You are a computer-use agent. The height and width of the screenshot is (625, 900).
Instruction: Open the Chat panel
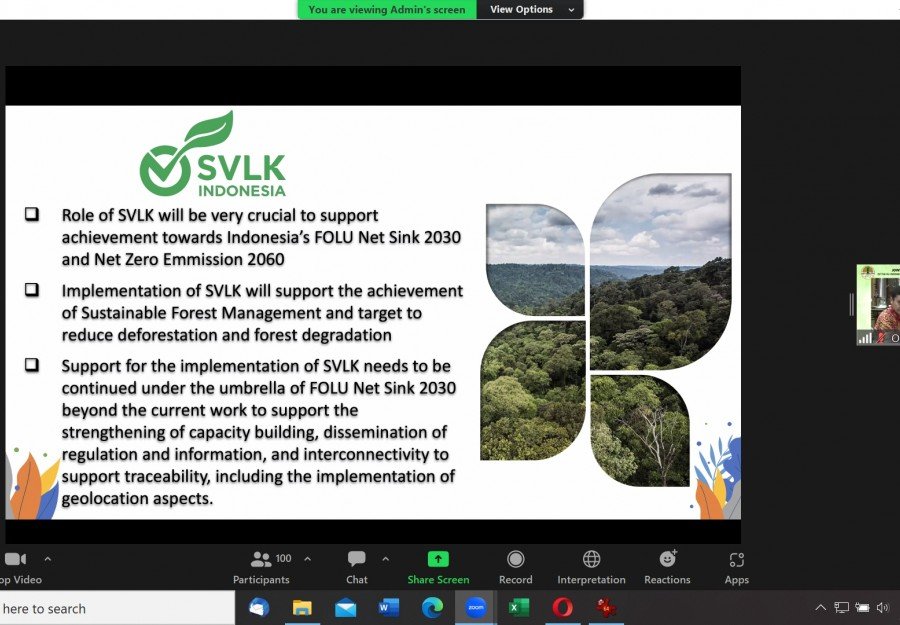(356, 568)
